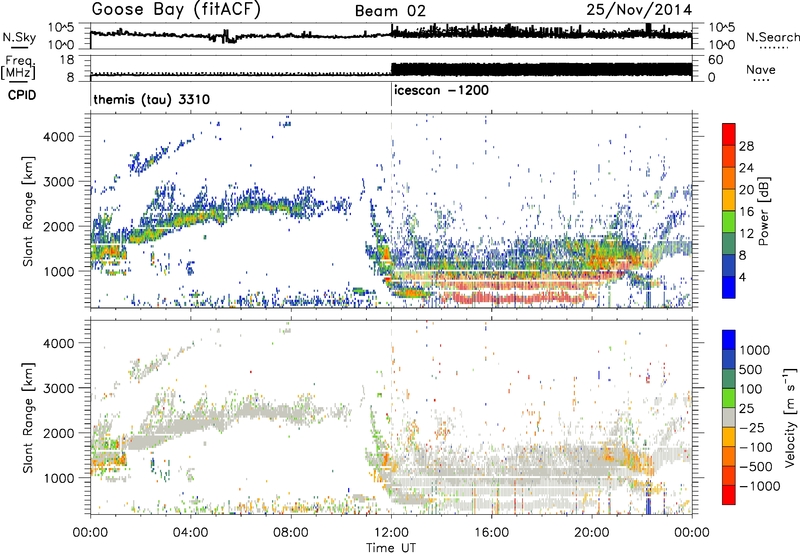Click the '04:00' time axis tick label
Viewport: 800px width, 554px height.
point(190,533)
